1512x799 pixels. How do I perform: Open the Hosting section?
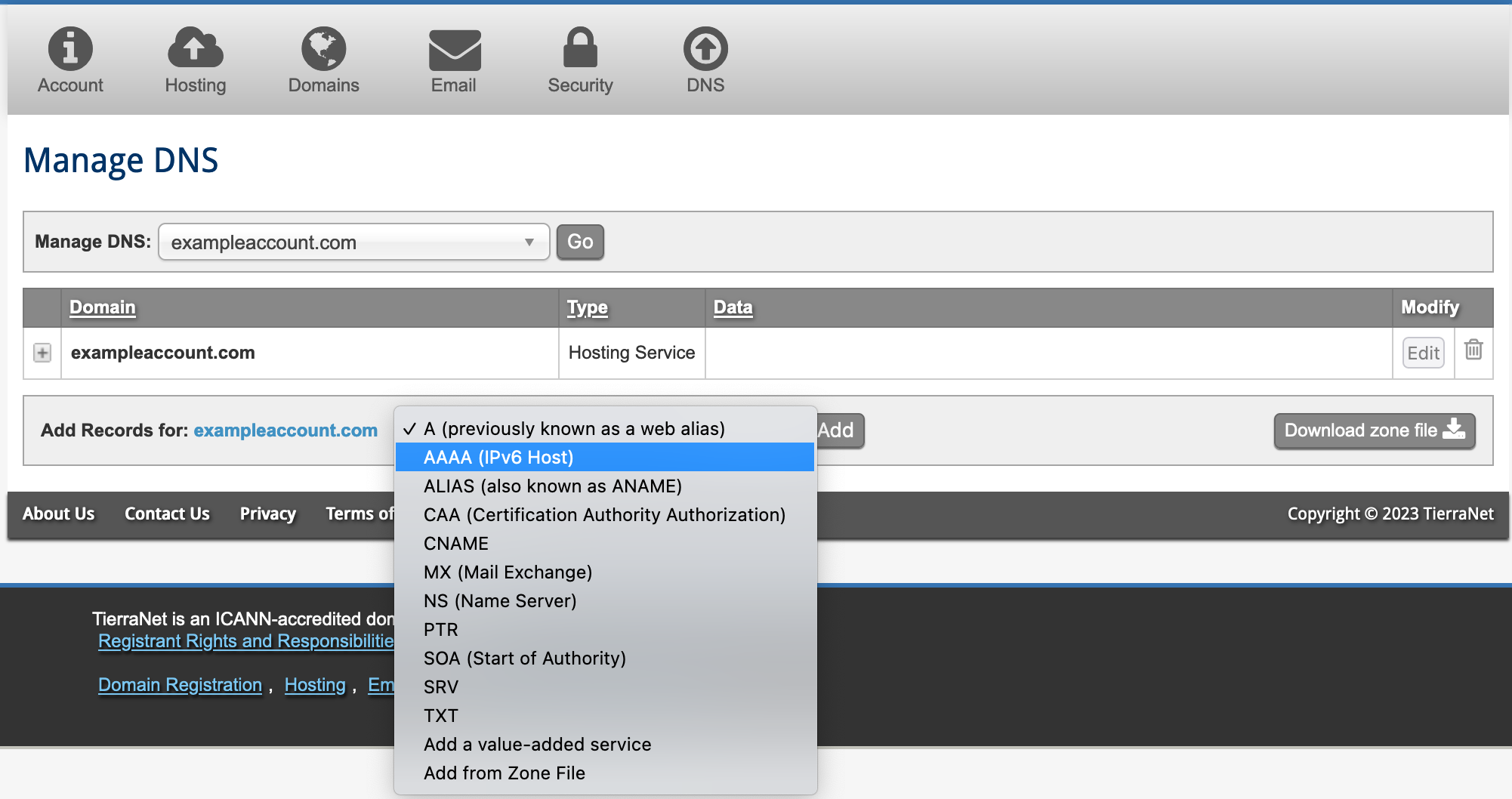click(195, 60)
